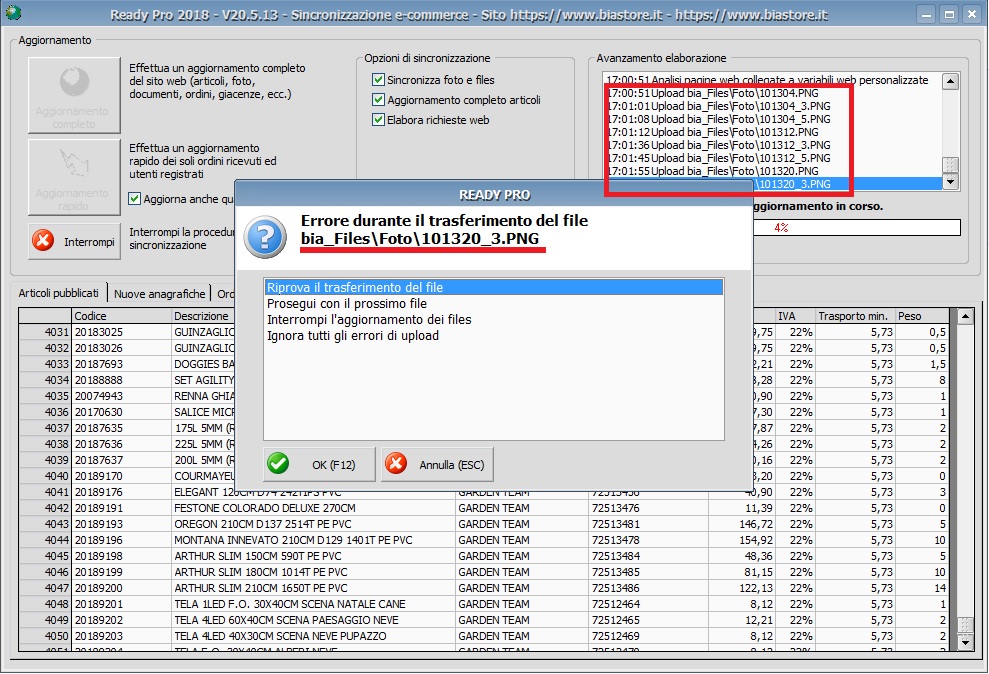
Task: Uncheck Aggiornamento completo articoli option
Action: point(378,100)
